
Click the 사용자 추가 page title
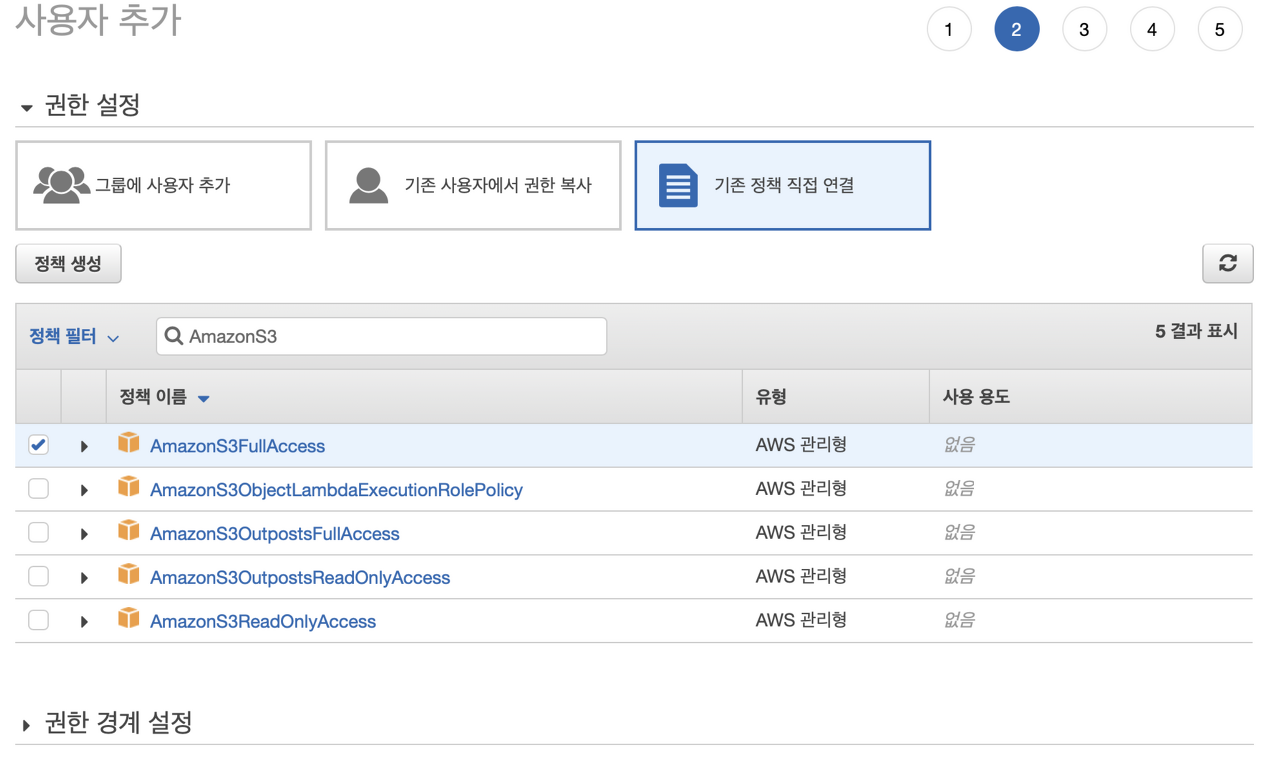98,20
